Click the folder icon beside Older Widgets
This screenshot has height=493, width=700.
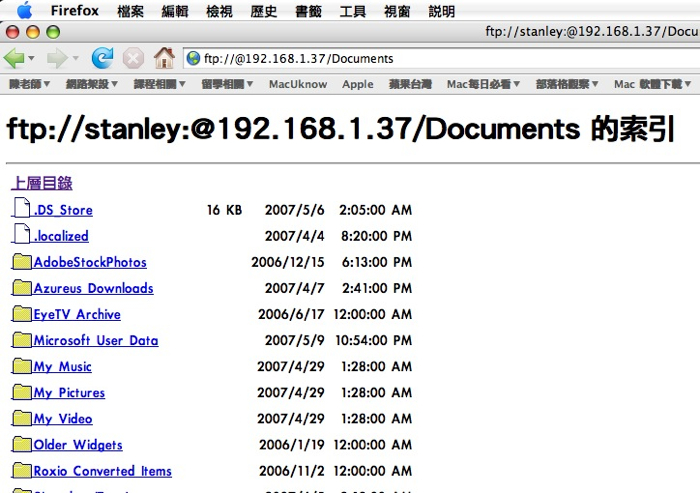coord(22,444)
